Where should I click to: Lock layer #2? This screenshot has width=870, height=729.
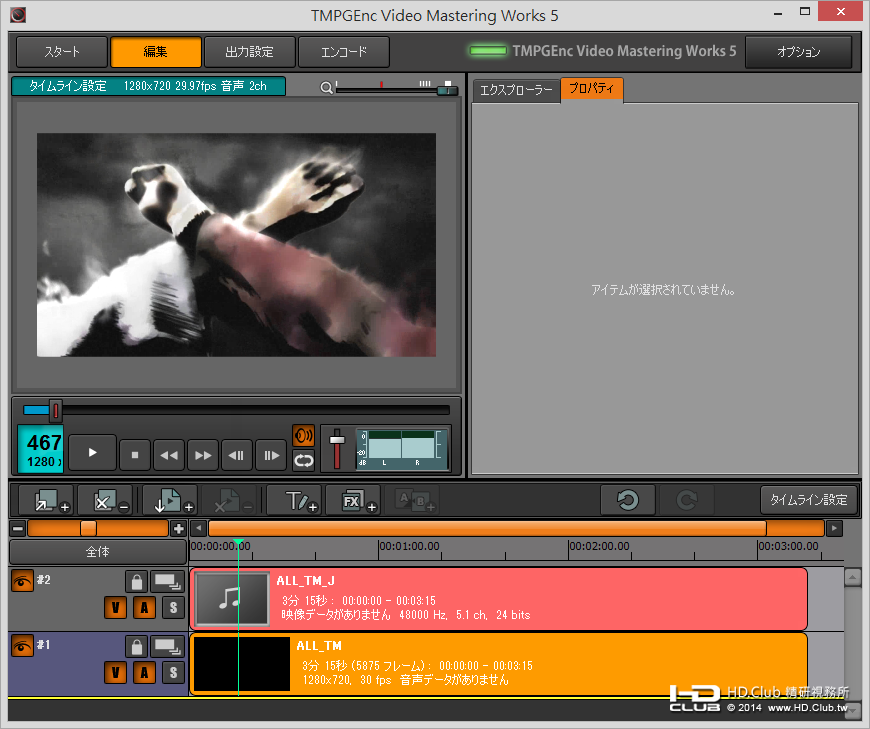coord(136,582)
